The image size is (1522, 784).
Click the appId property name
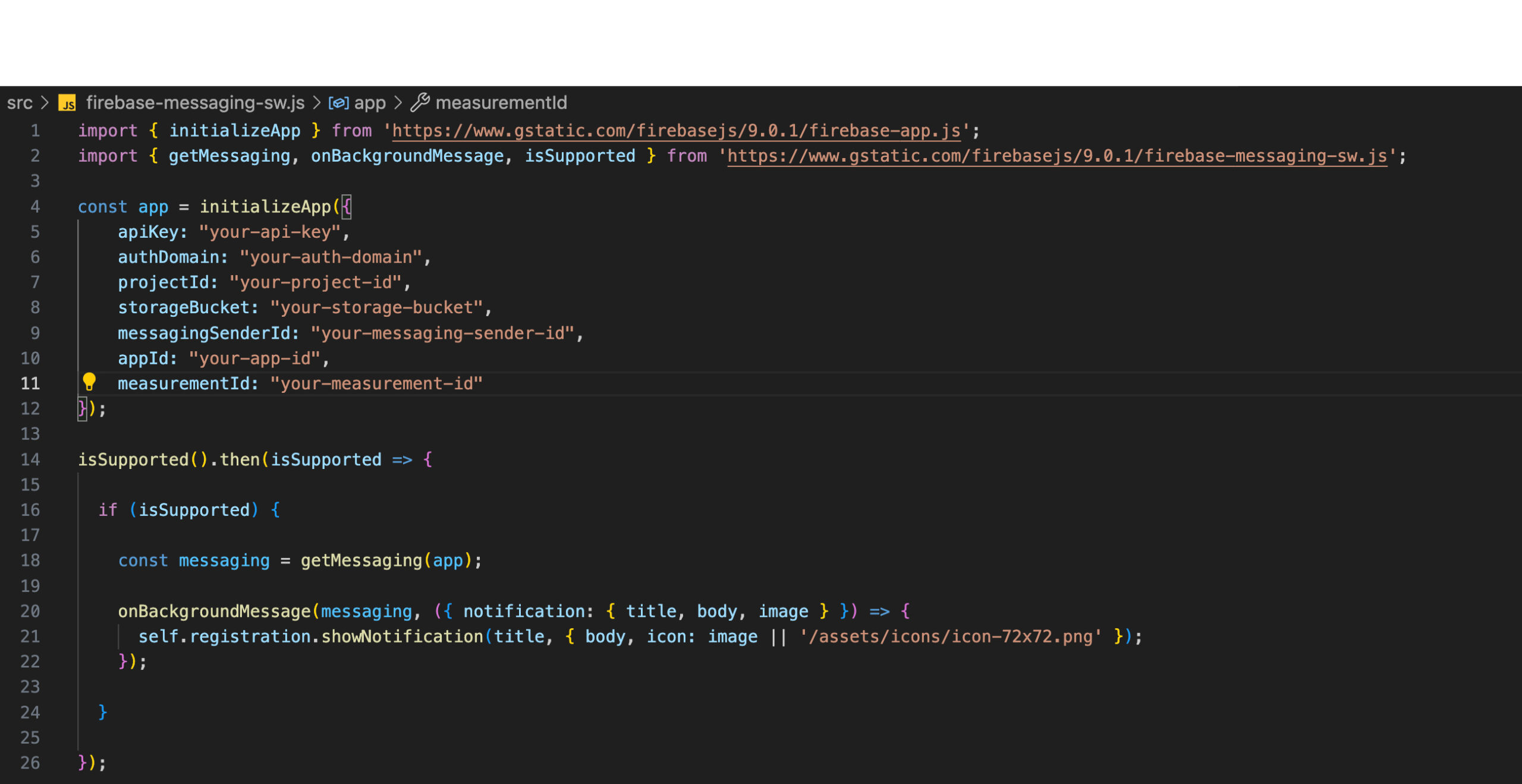coord(143,358)
